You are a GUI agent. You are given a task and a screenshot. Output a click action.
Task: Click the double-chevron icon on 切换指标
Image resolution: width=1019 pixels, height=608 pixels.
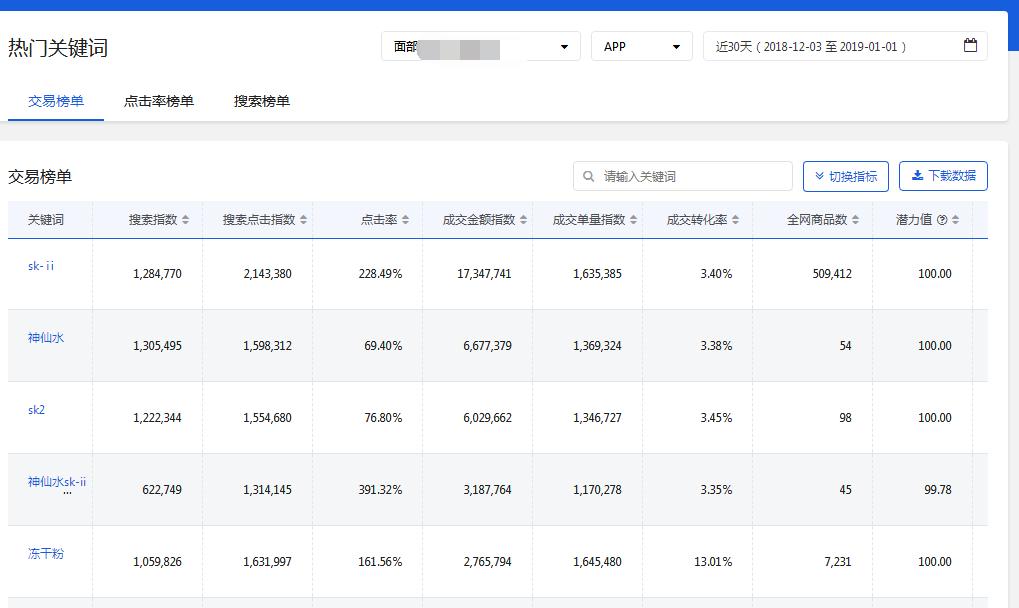(x=819, y=176)
